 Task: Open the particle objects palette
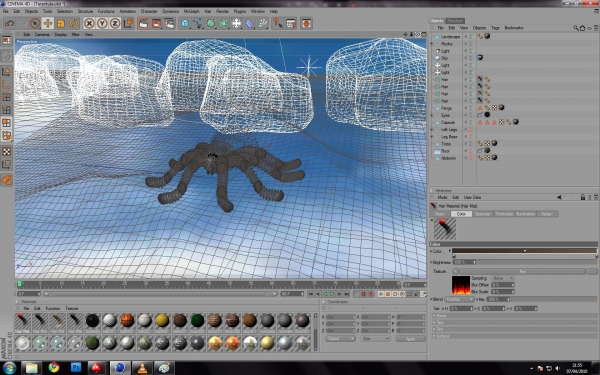point(262,23)
